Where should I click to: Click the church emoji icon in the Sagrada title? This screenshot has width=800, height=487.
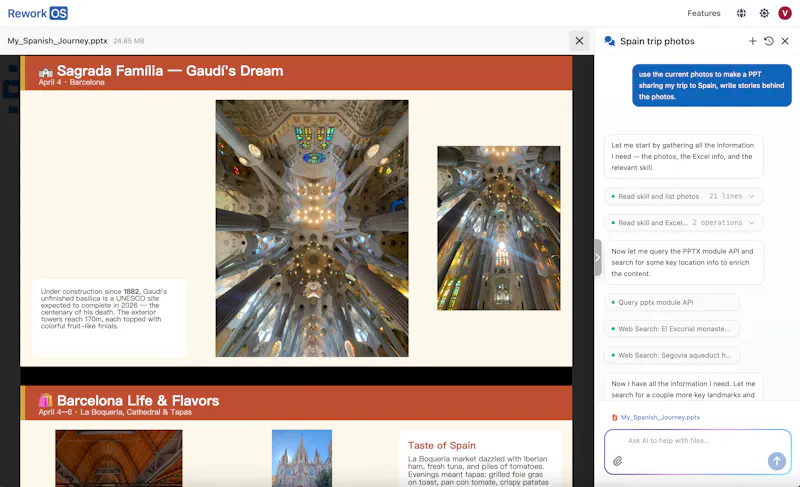pyautogui.click(x=46, y=72)
